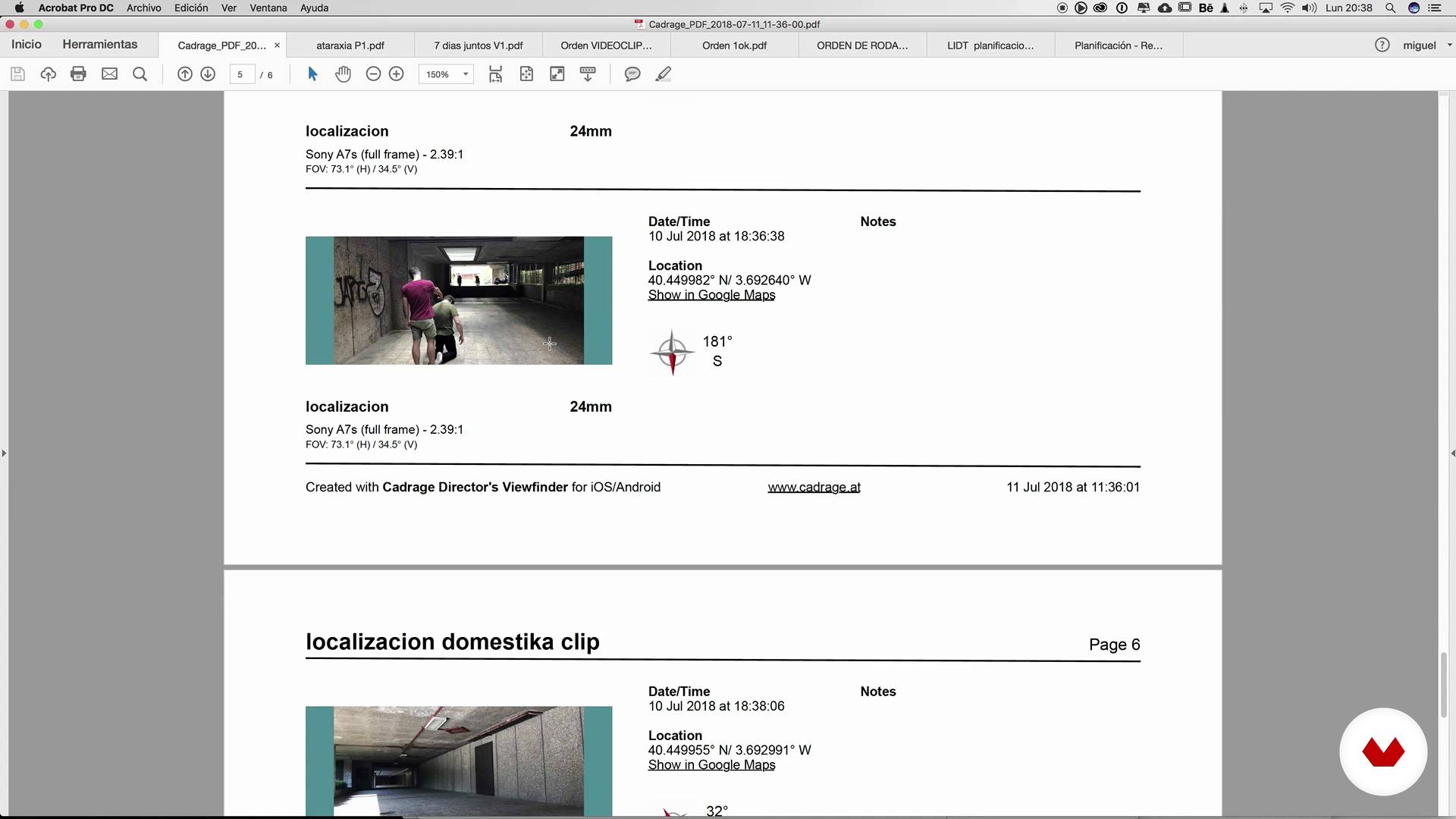Toggle full screen view mode icon
This screenshot has width=1456, height=819.
(557, 74)
